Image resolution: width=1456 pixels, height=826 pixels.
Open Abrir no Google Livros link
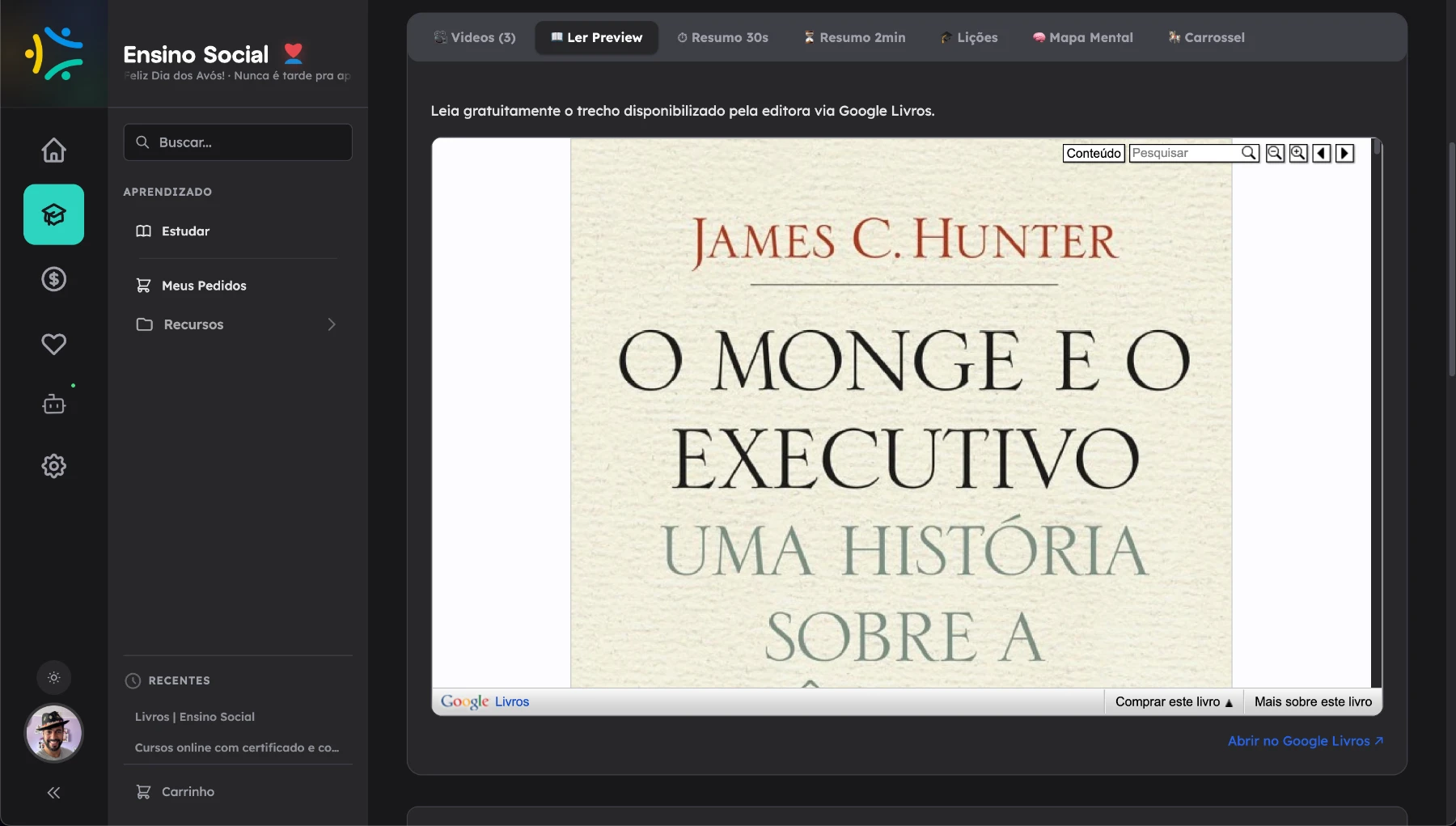pyautogui.click(x=1305, y=741)
